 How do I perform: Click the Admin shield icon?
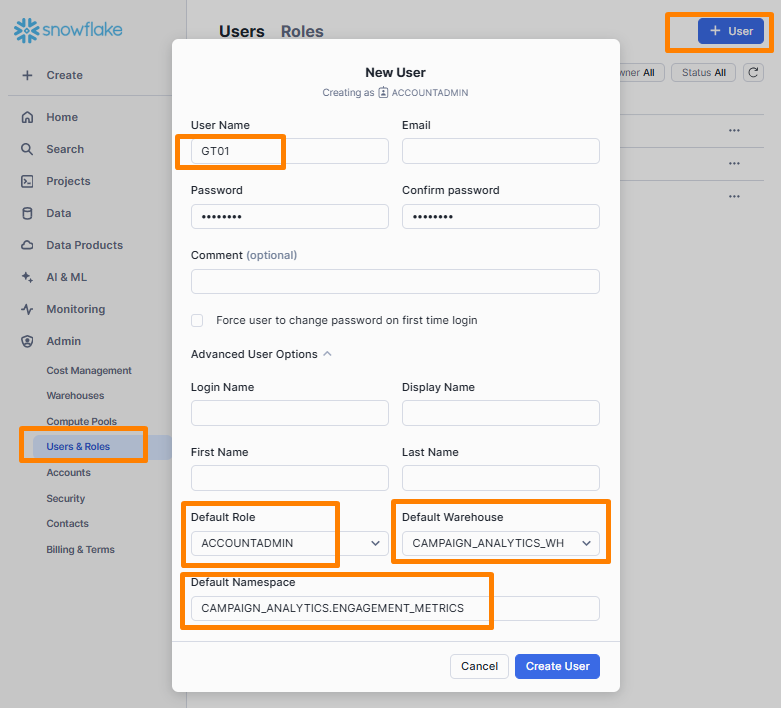pos(27,341)
